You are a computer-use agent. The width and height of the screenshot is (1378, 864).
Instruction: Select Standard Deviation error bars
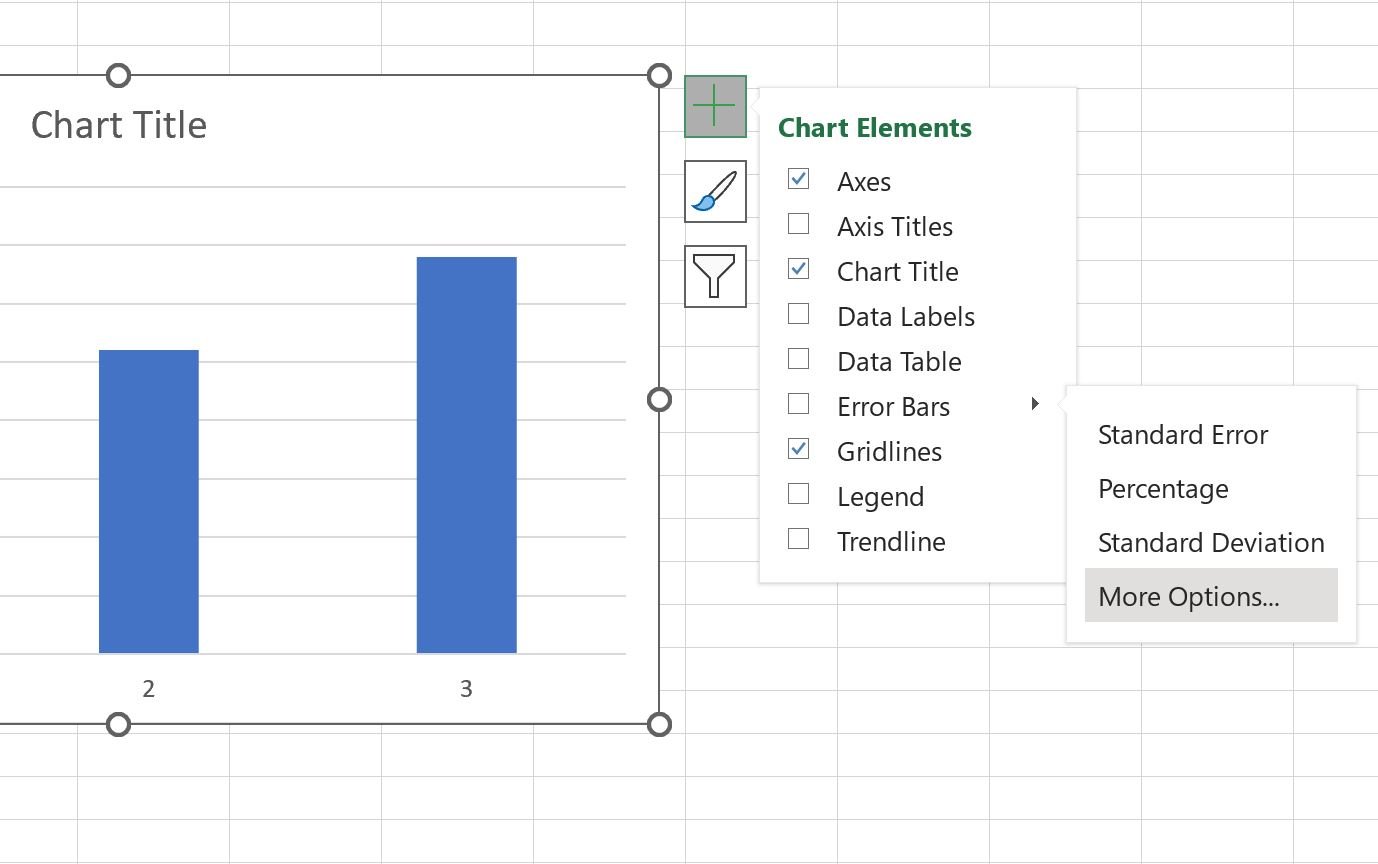coord(1211,543)
